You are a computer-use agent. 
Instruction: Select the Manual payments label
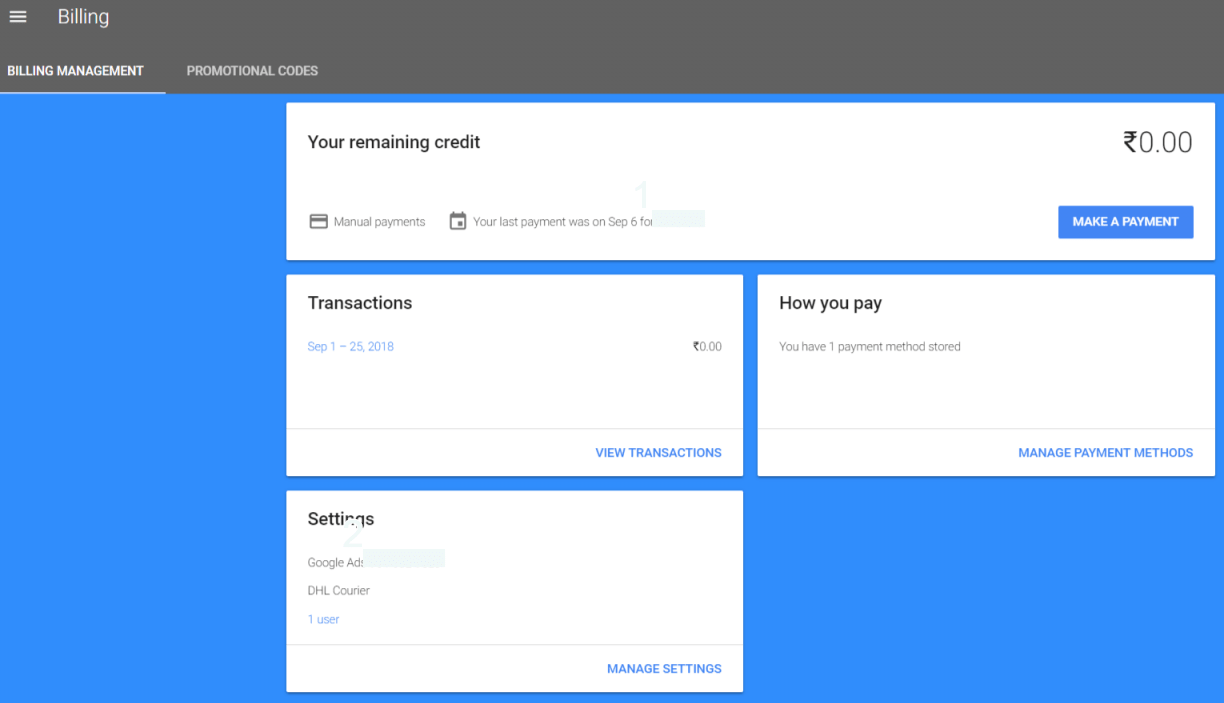379,222
